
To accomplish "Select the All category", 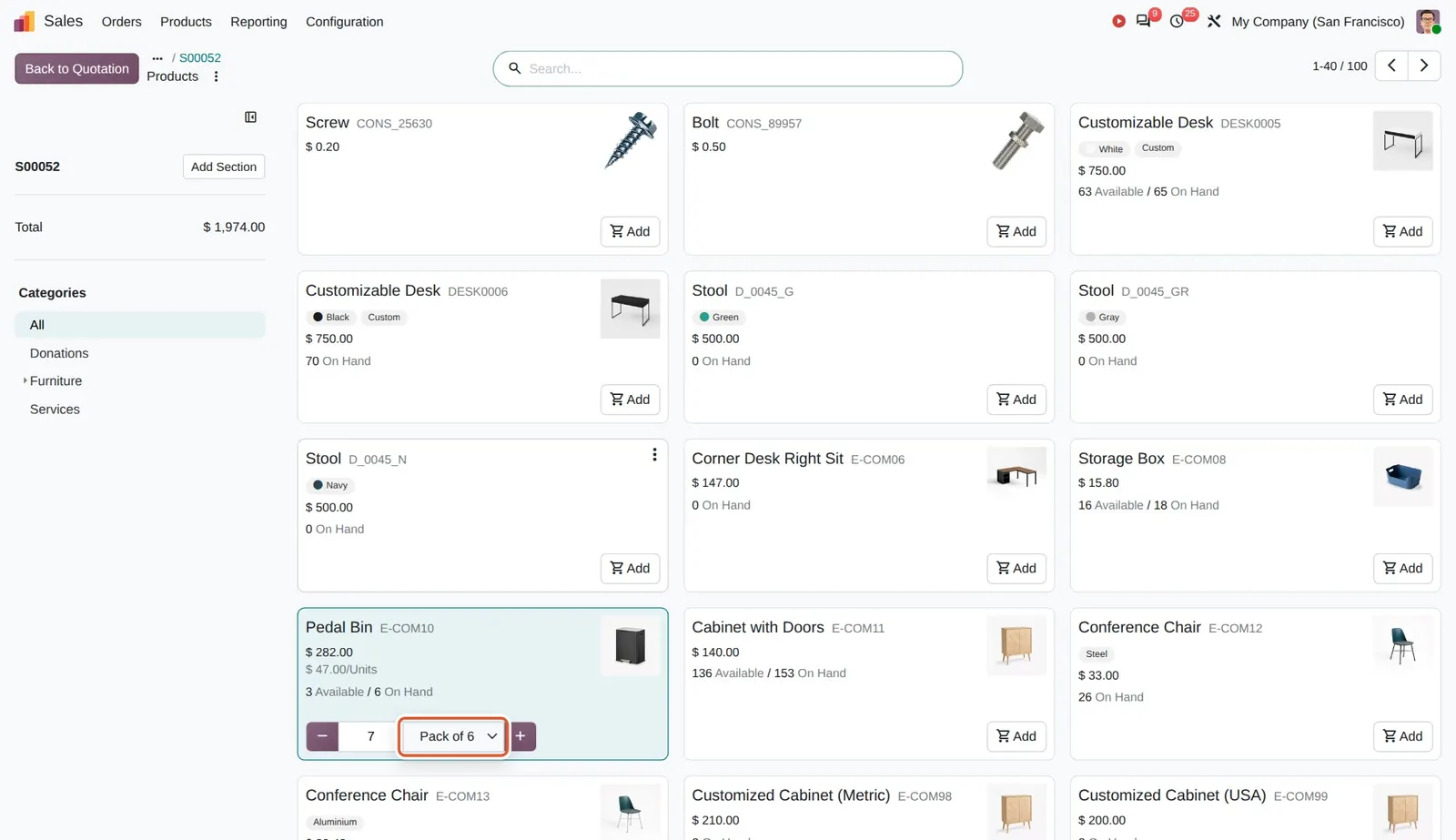I will (140, 325).
